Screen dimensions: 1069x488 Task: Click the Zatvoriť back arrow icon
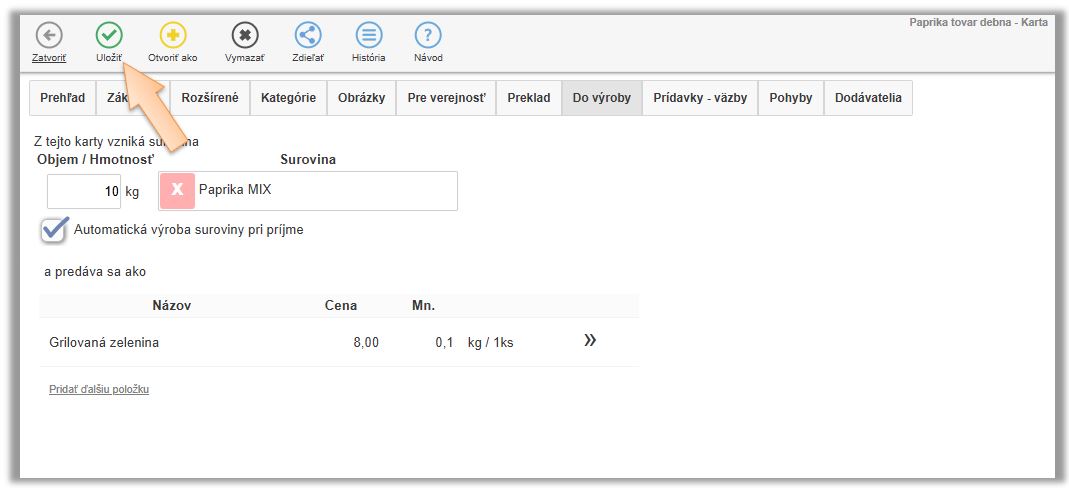point(49,35)
